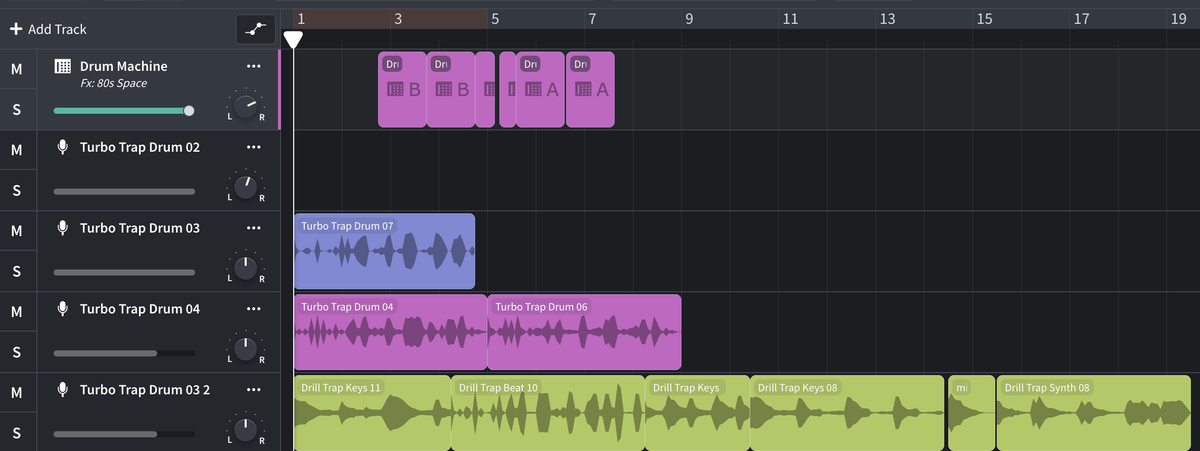Click the Drum Machine grid instrument icon
Screen dimensions: 1200x451
pos(62,67)
